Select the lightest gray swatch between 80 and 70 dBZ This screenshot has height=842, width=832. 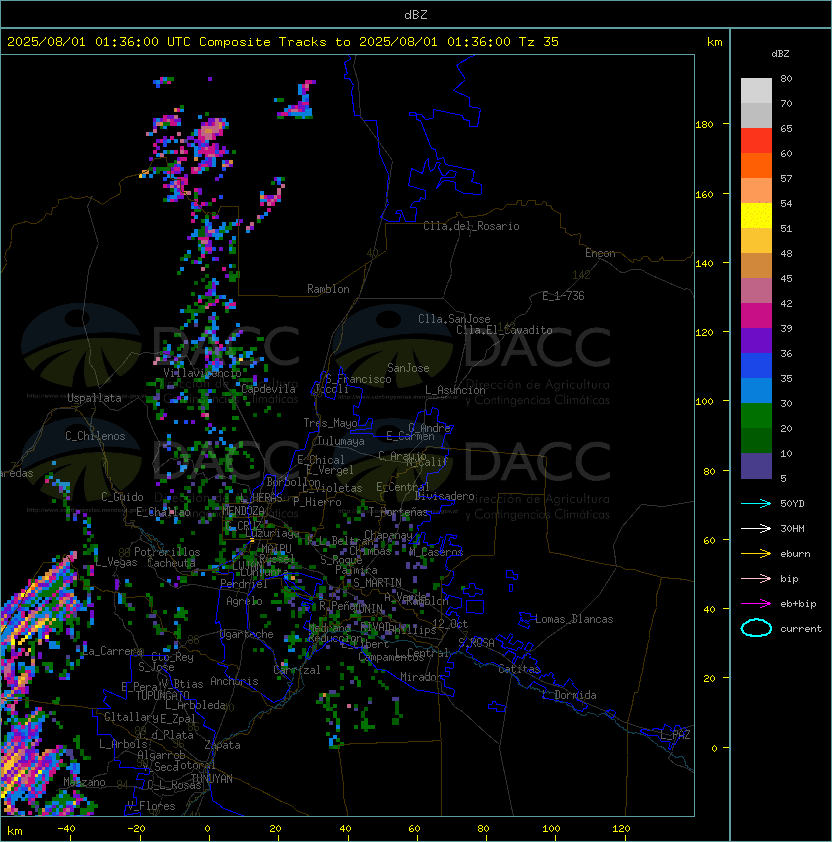click(x=756, y=91)
